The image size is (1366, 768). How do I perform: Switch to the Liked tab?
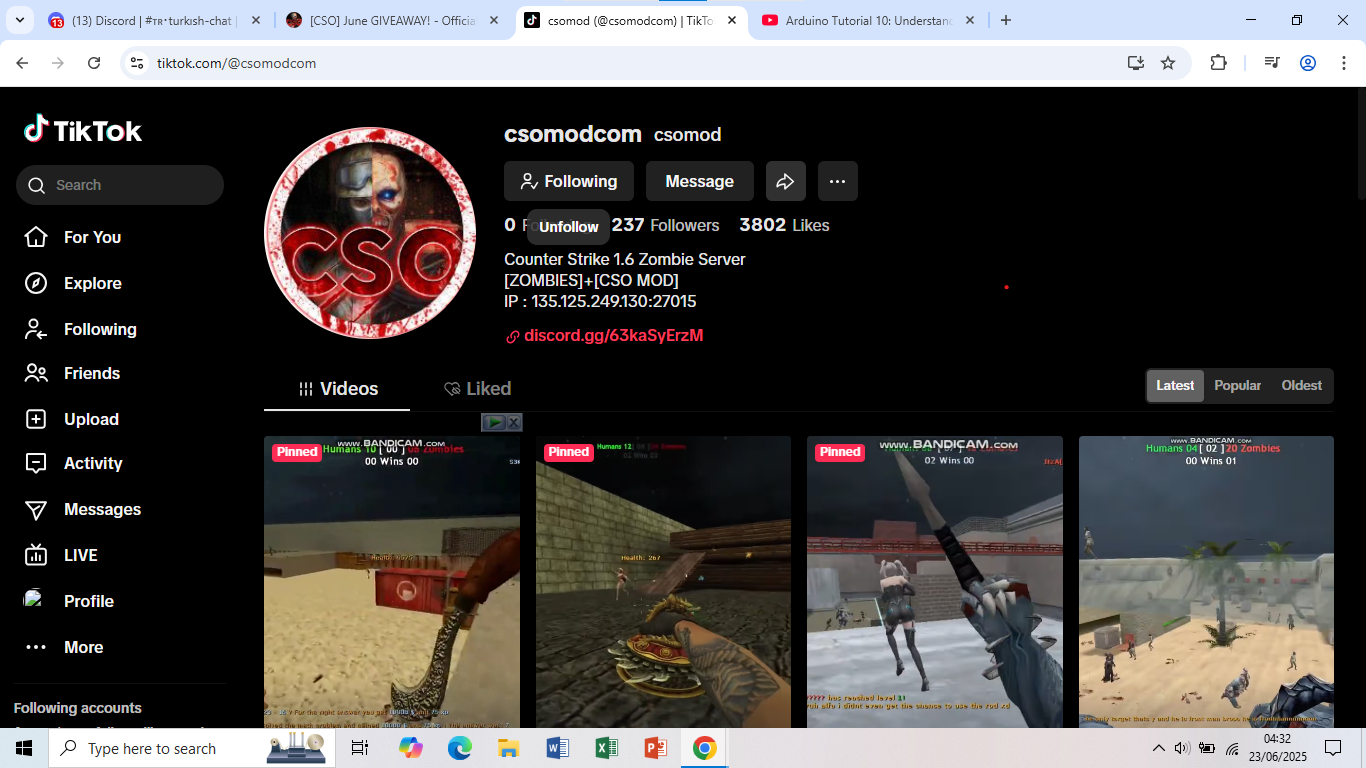tap(477, 389)
